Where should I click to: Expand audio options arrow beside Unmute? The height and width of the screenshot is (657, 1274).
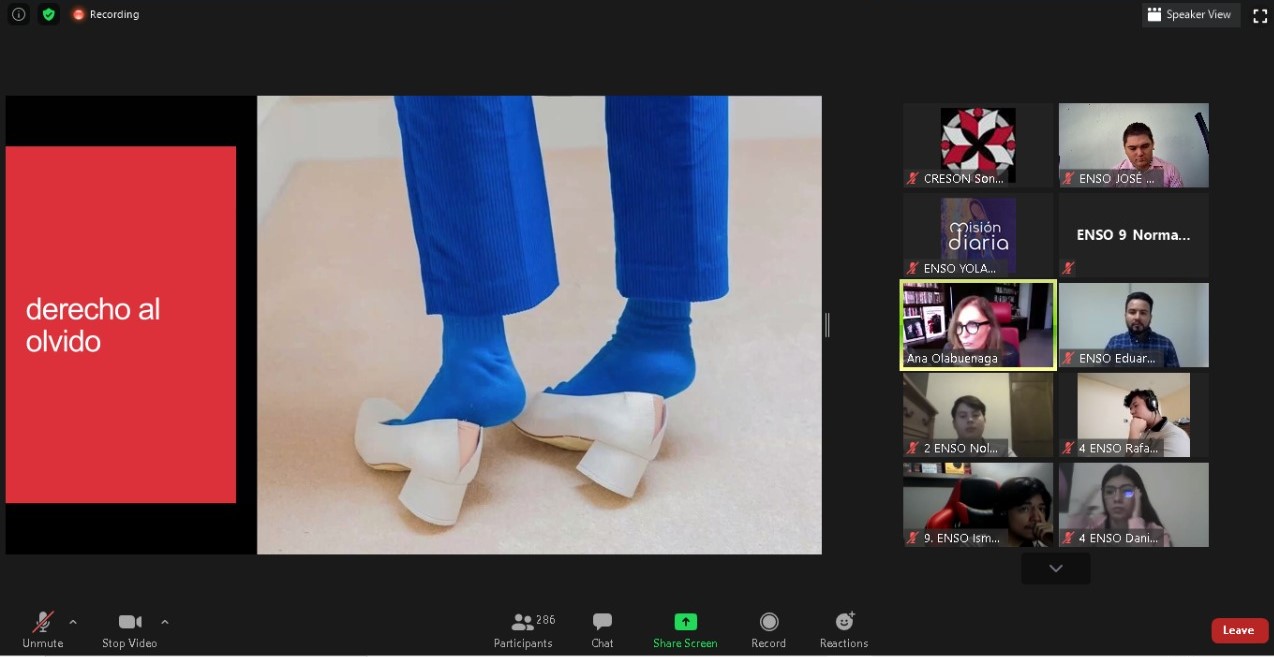[x=73, y=622]
